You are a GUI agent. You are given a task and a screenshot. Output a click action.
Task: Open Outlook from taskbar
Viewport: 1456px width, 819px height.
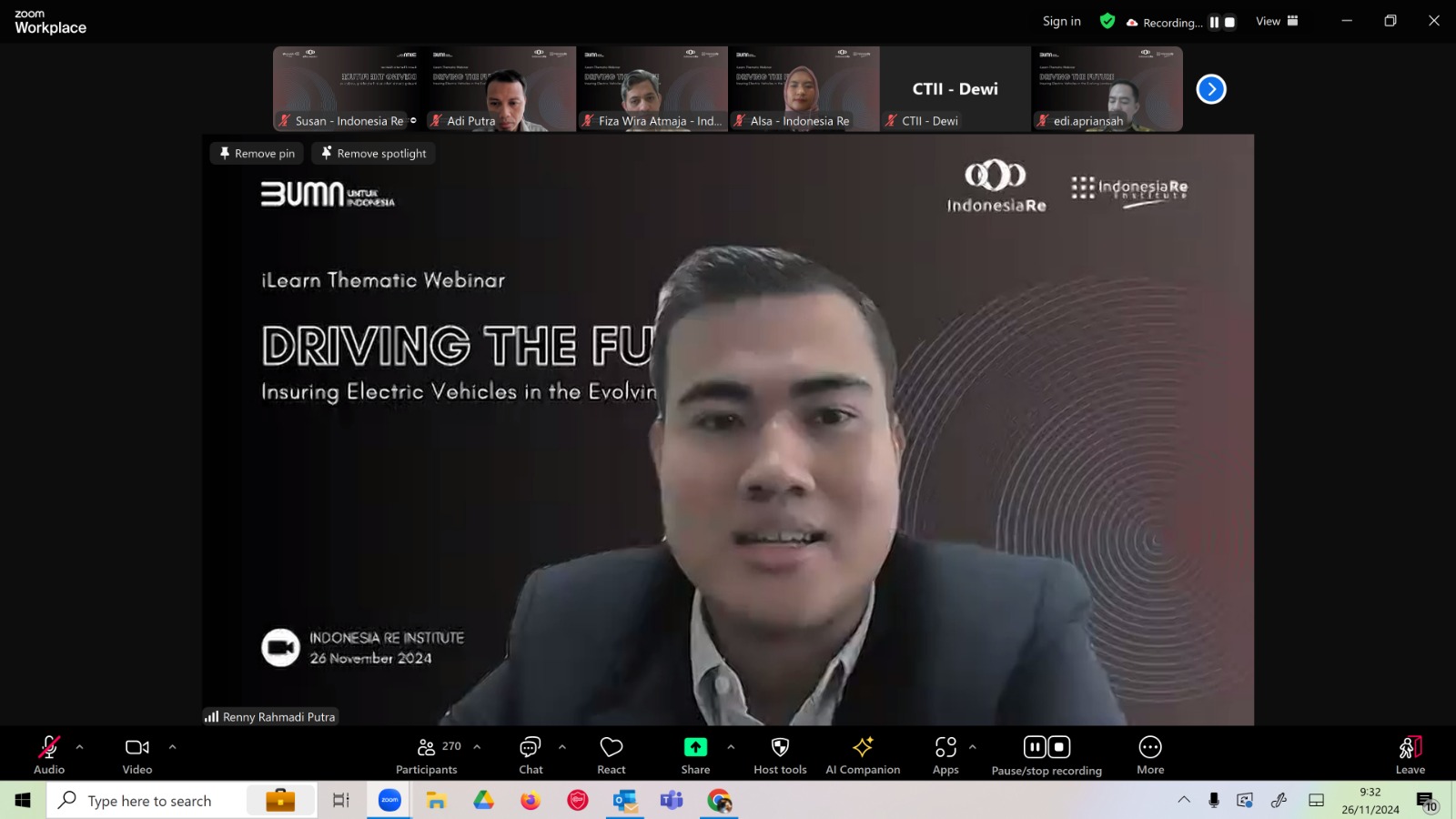click(624, 801)
